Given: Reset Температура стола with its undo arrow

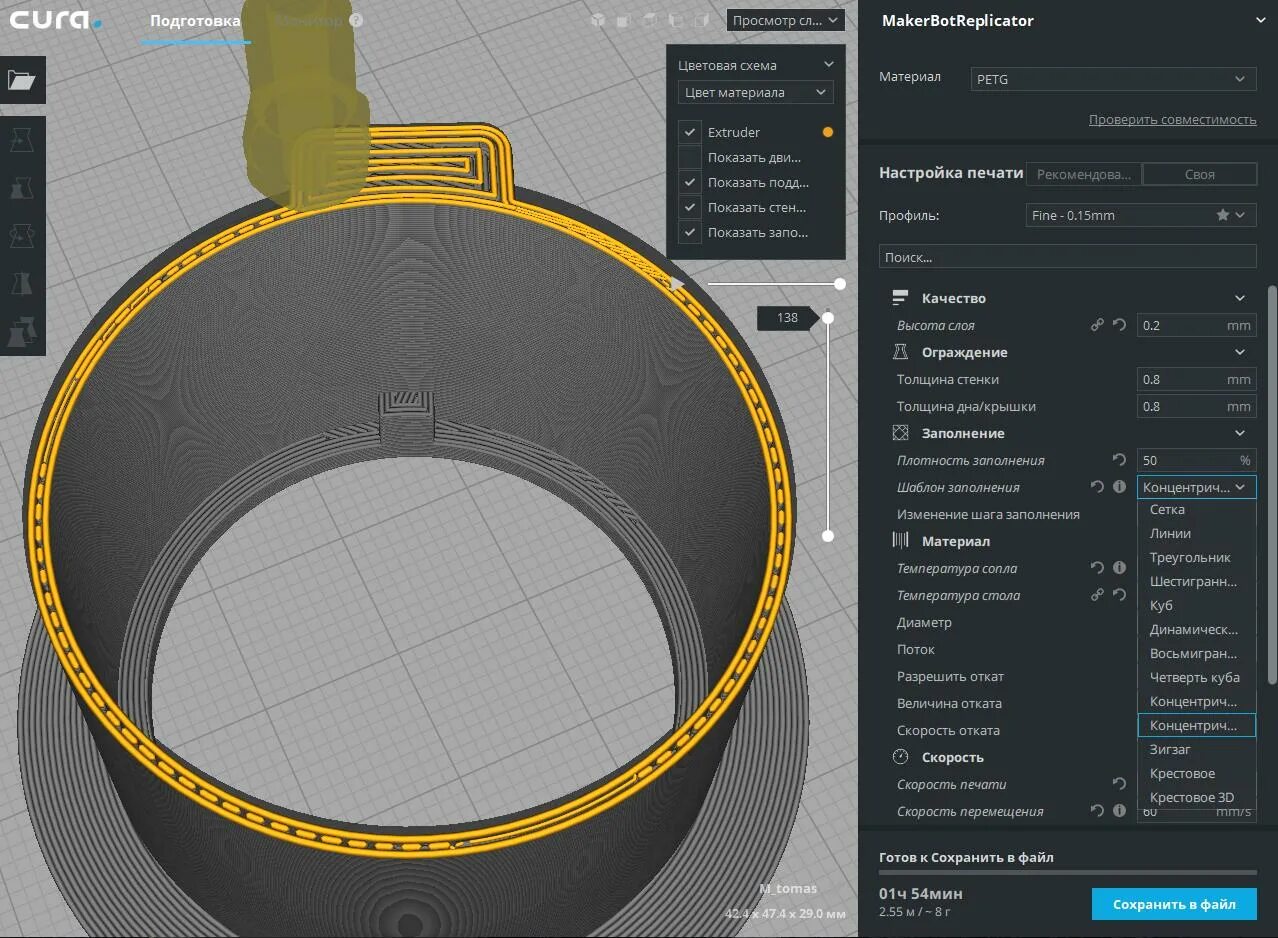Looking at the screenshot, I should (x=1119, y=595).
